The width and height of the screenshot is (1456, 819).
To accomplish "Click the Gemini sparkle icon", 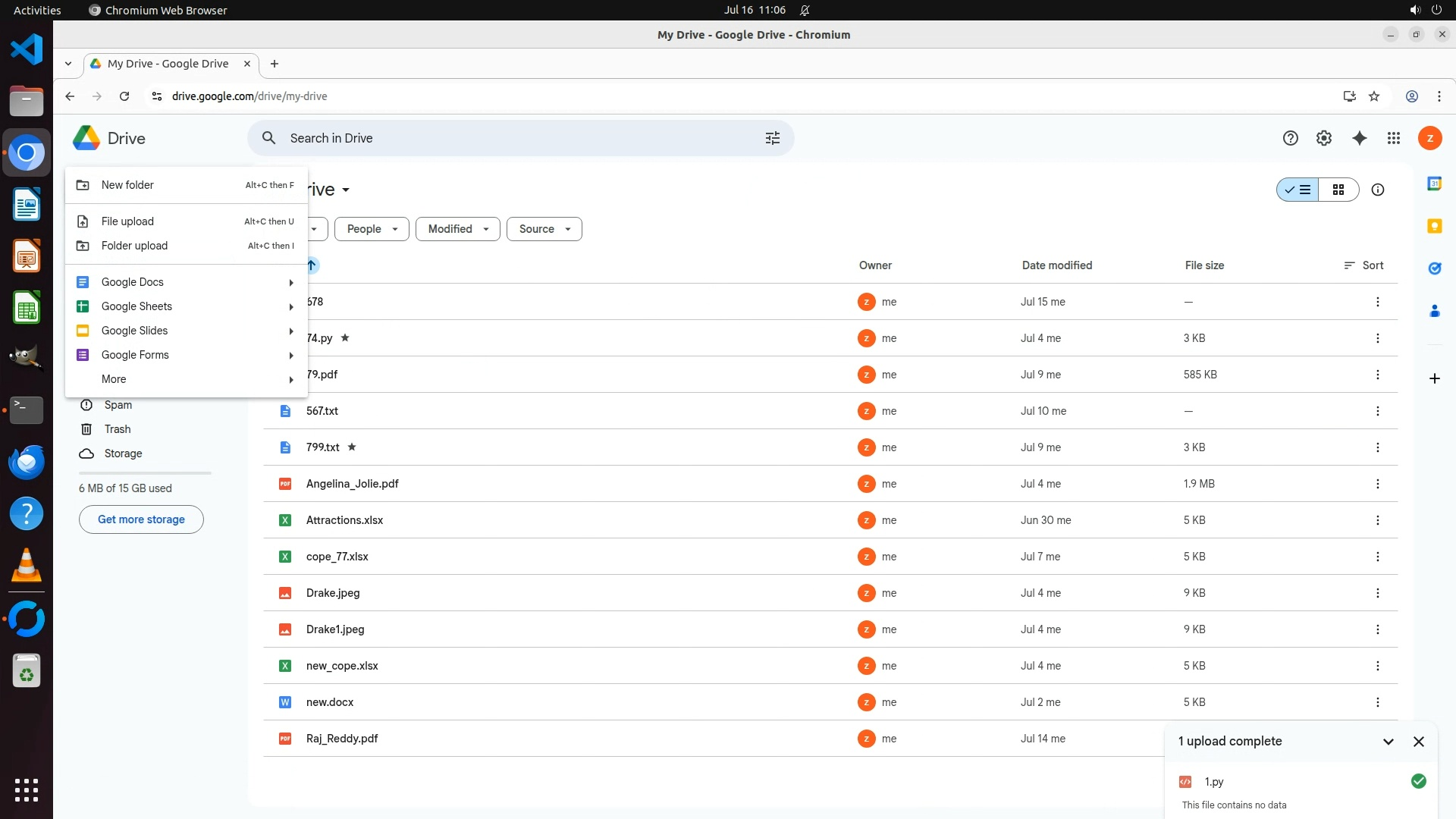I will pos(1360,138).
